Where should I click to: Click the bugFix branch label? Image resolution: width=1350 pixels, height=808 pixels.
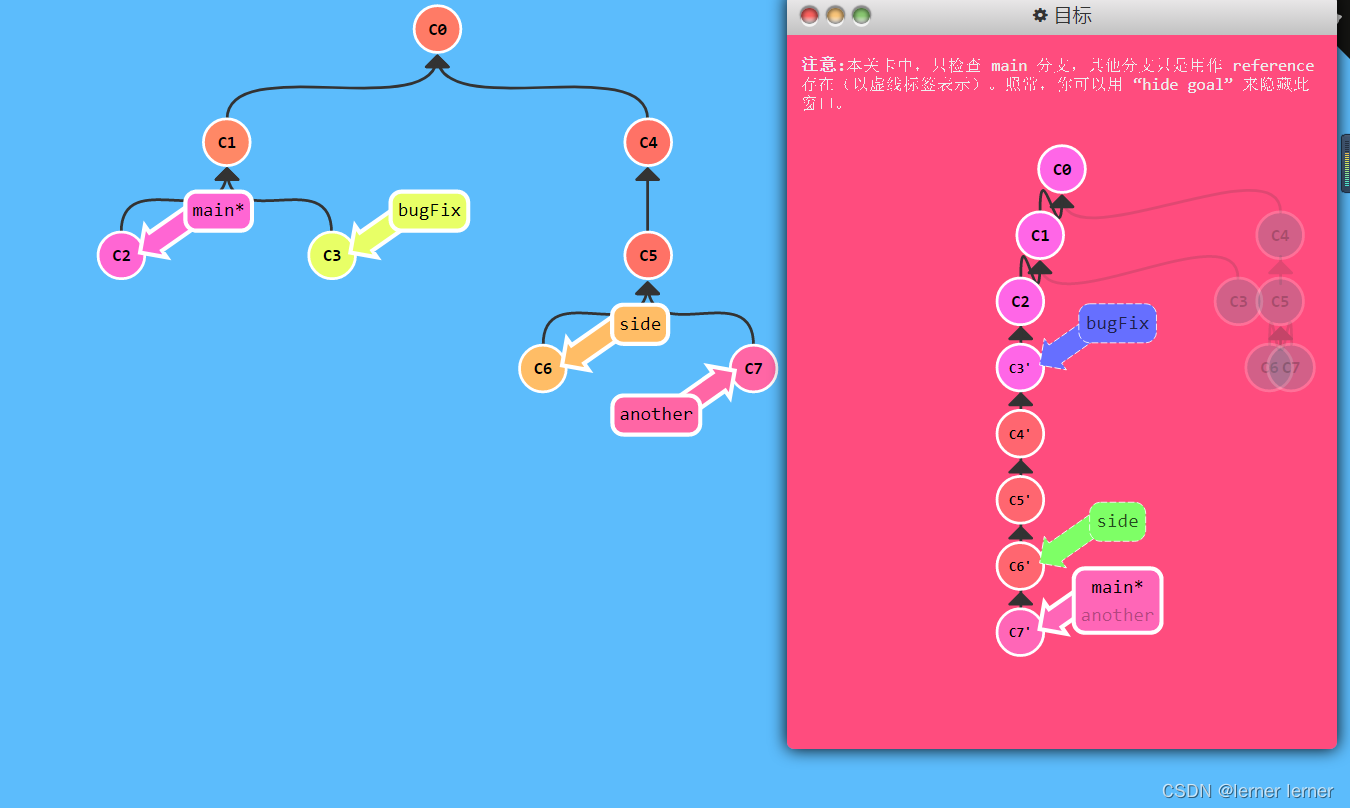coord(428,210)
